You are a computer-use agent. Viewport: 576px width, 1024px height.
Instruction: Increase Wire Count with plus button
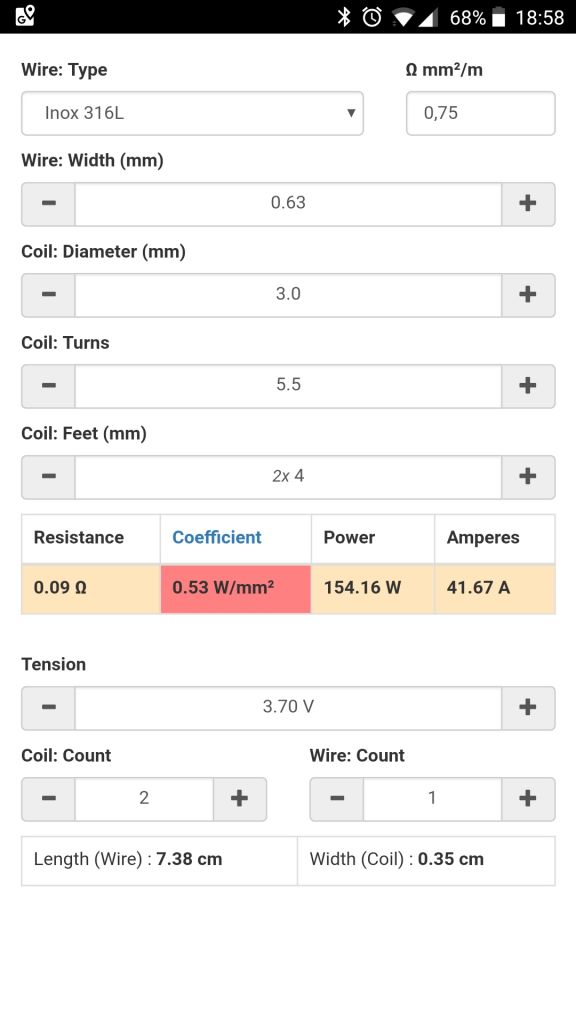tap(528, 799)
